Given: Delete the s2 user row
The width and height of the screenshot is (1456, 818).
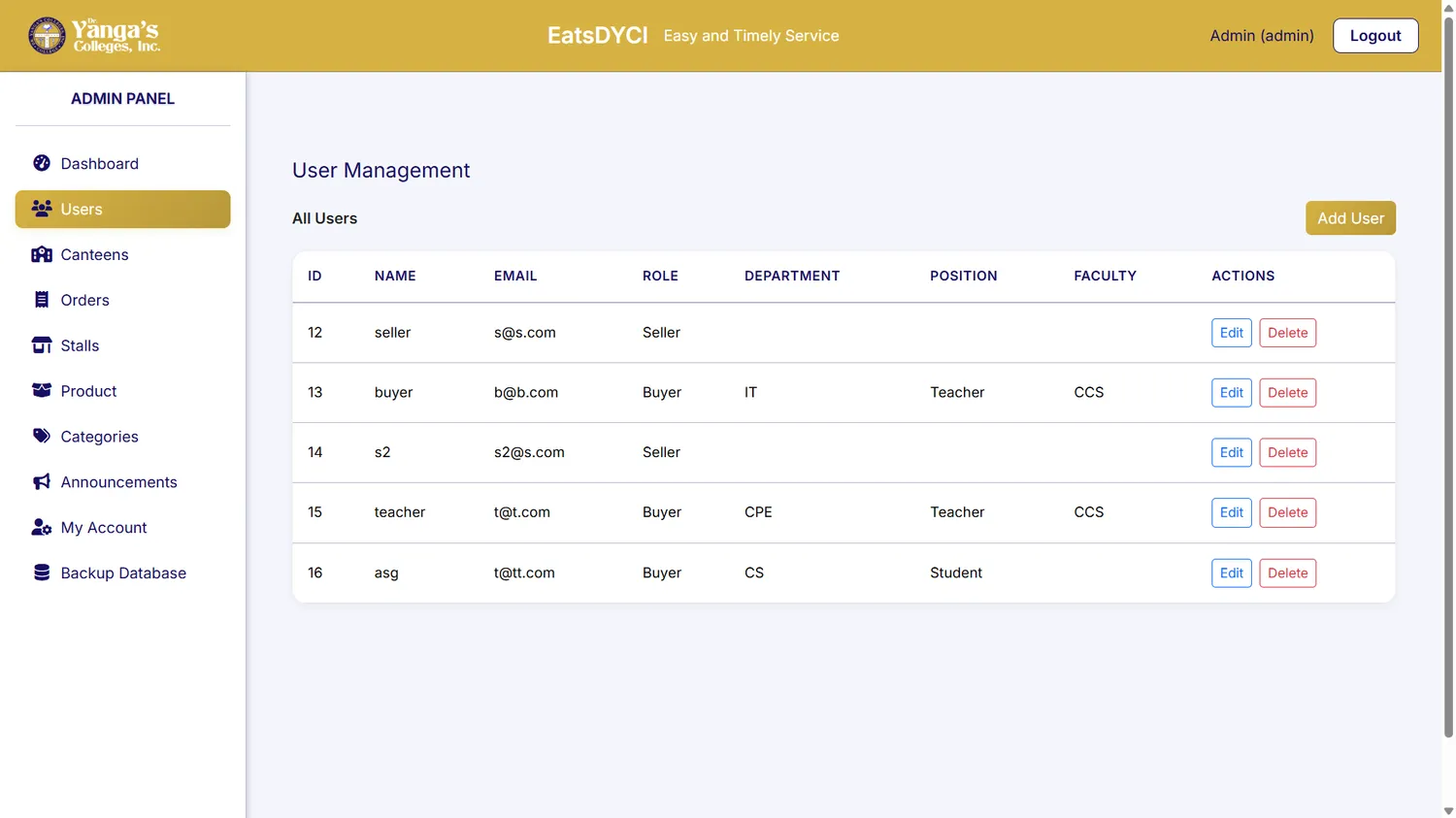Looking at the screenshot, I should coord(1287,453).
